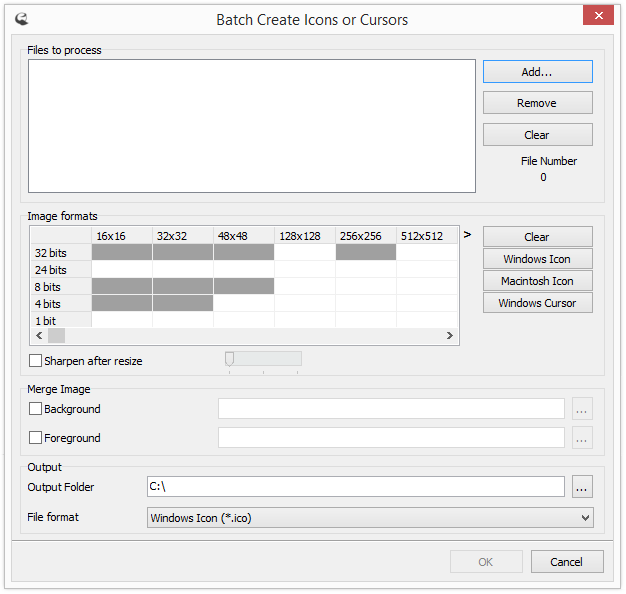Apply Macintosh Icon format preset
The image size is (626, 594).
click(537, 281)
